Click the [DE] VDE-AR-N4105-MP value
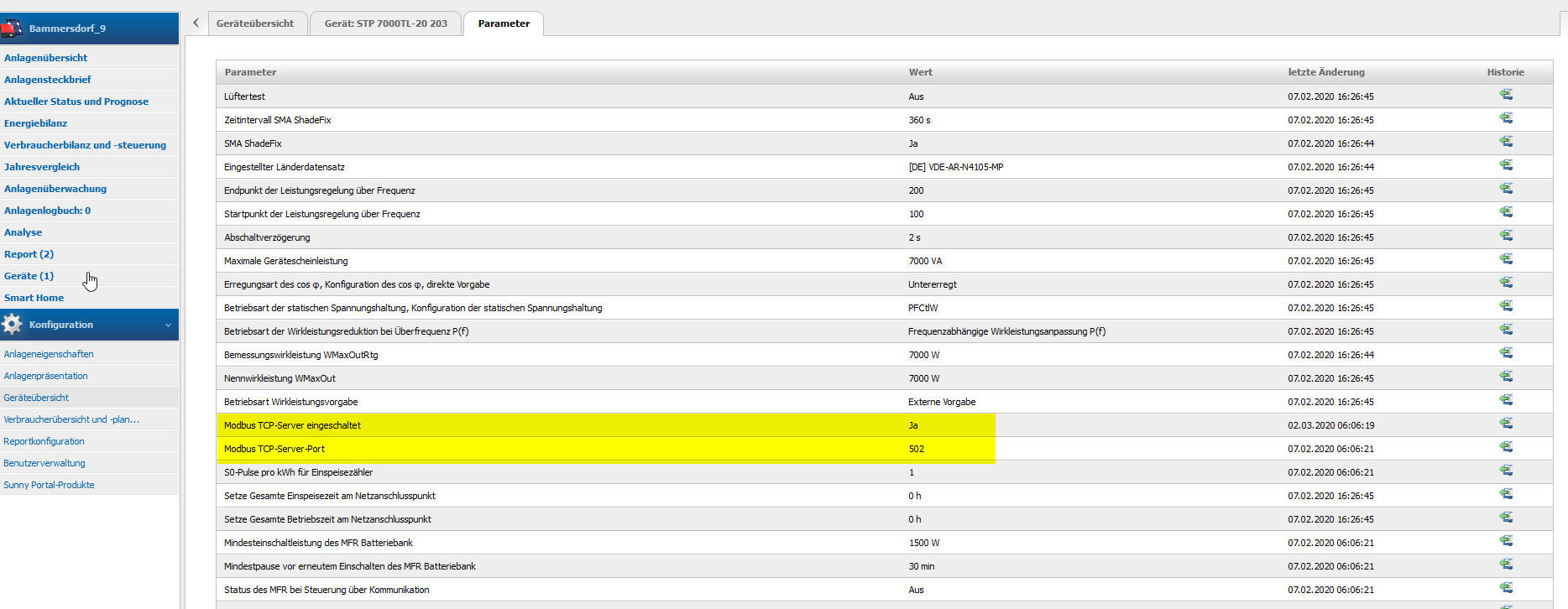 click(x=956, y=167)
